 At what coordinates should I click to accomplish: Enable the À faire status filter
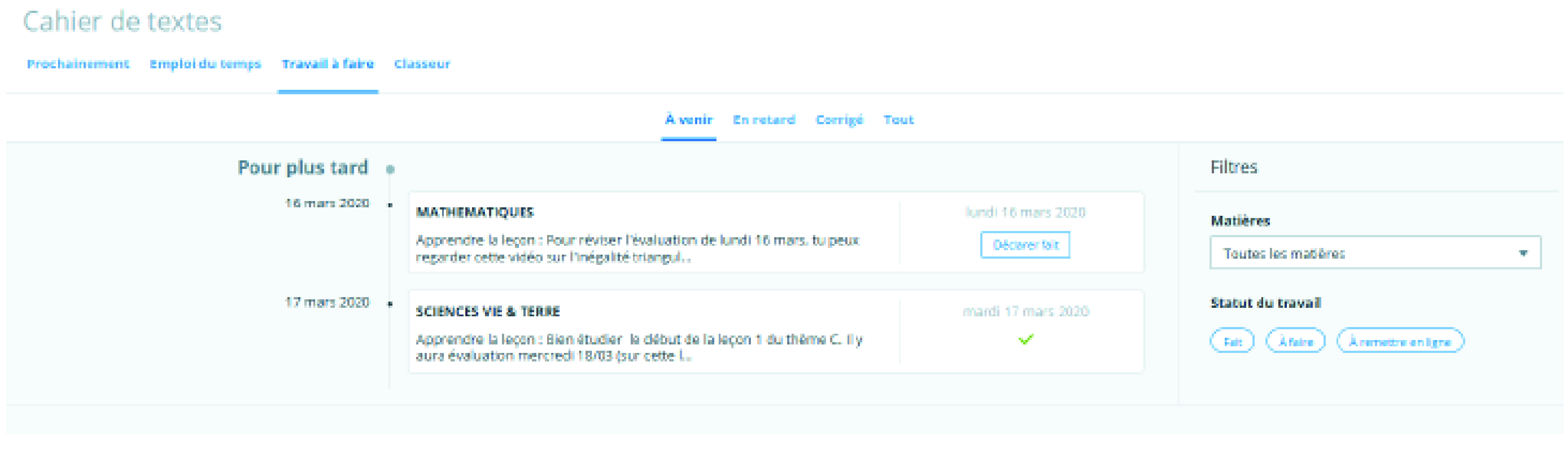pyautogui.click(x=1295, y=341)
